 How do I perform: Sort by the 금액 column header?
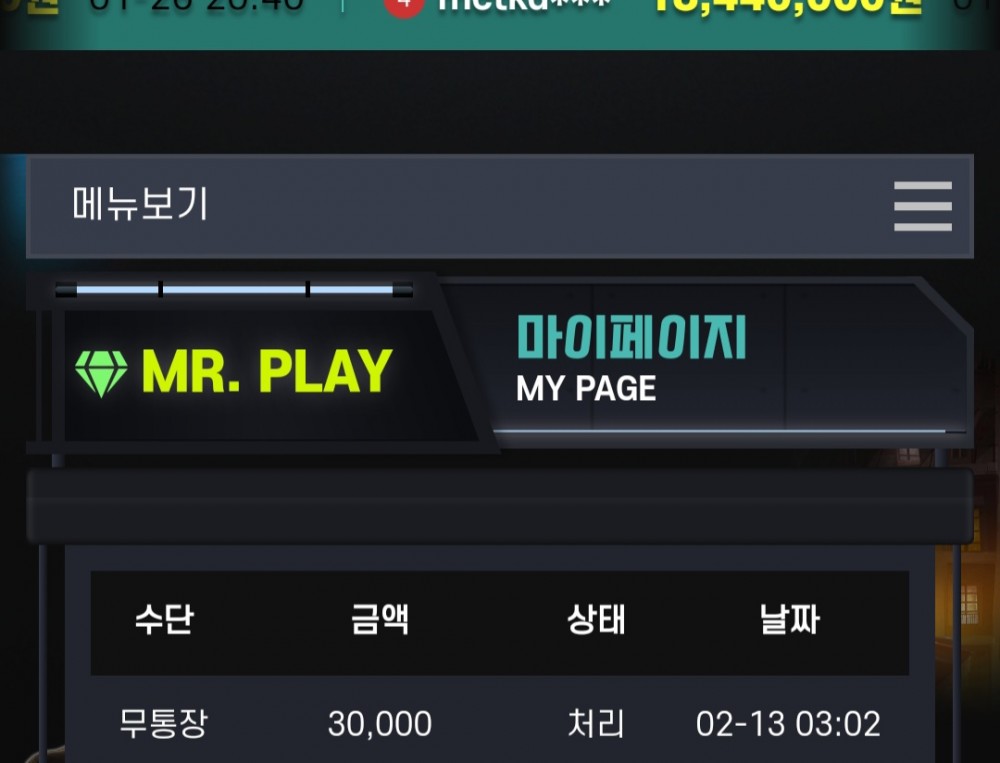pos(380,619)
